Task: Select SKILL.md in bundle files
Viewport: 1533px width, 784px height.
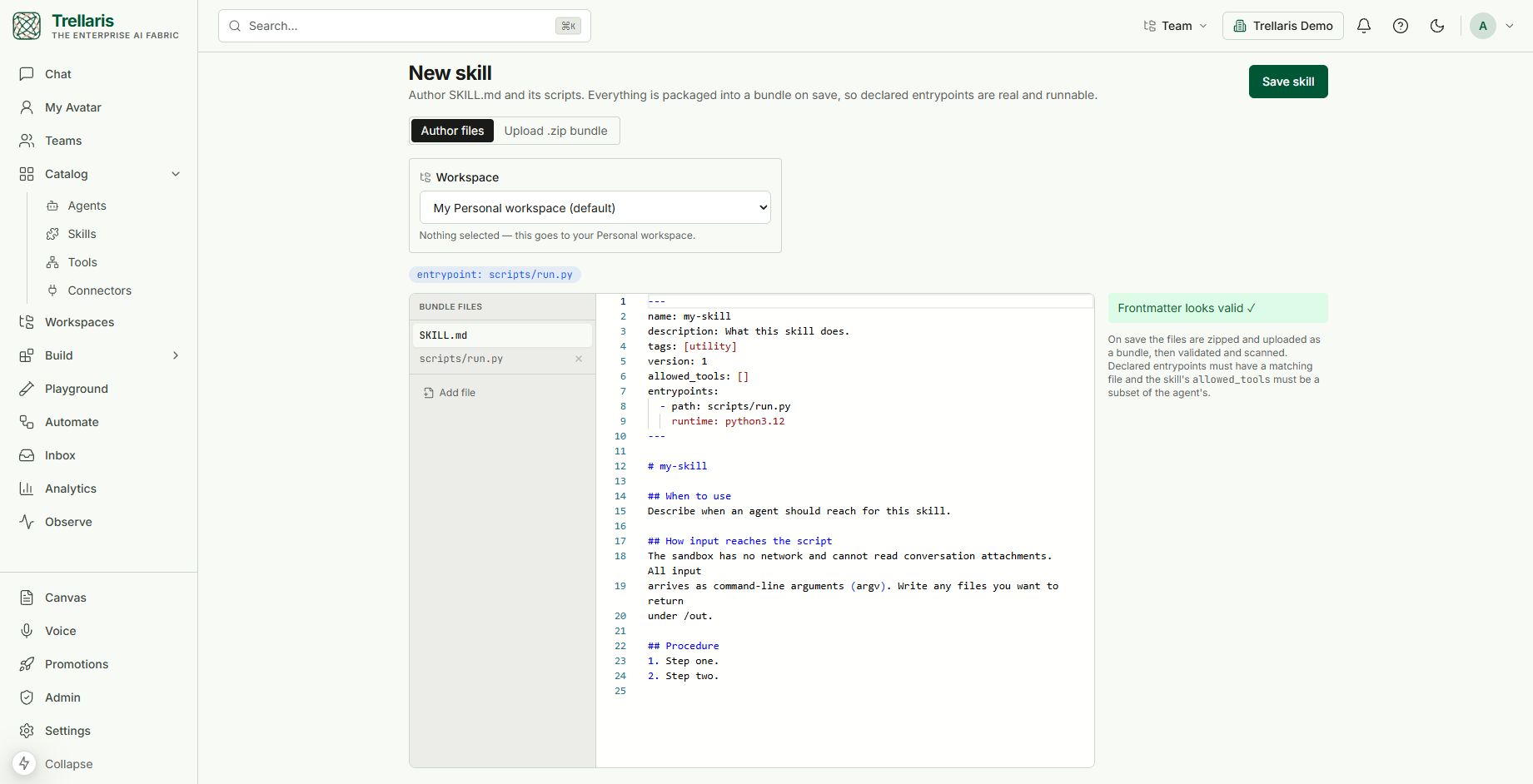Action: [502, 335]
